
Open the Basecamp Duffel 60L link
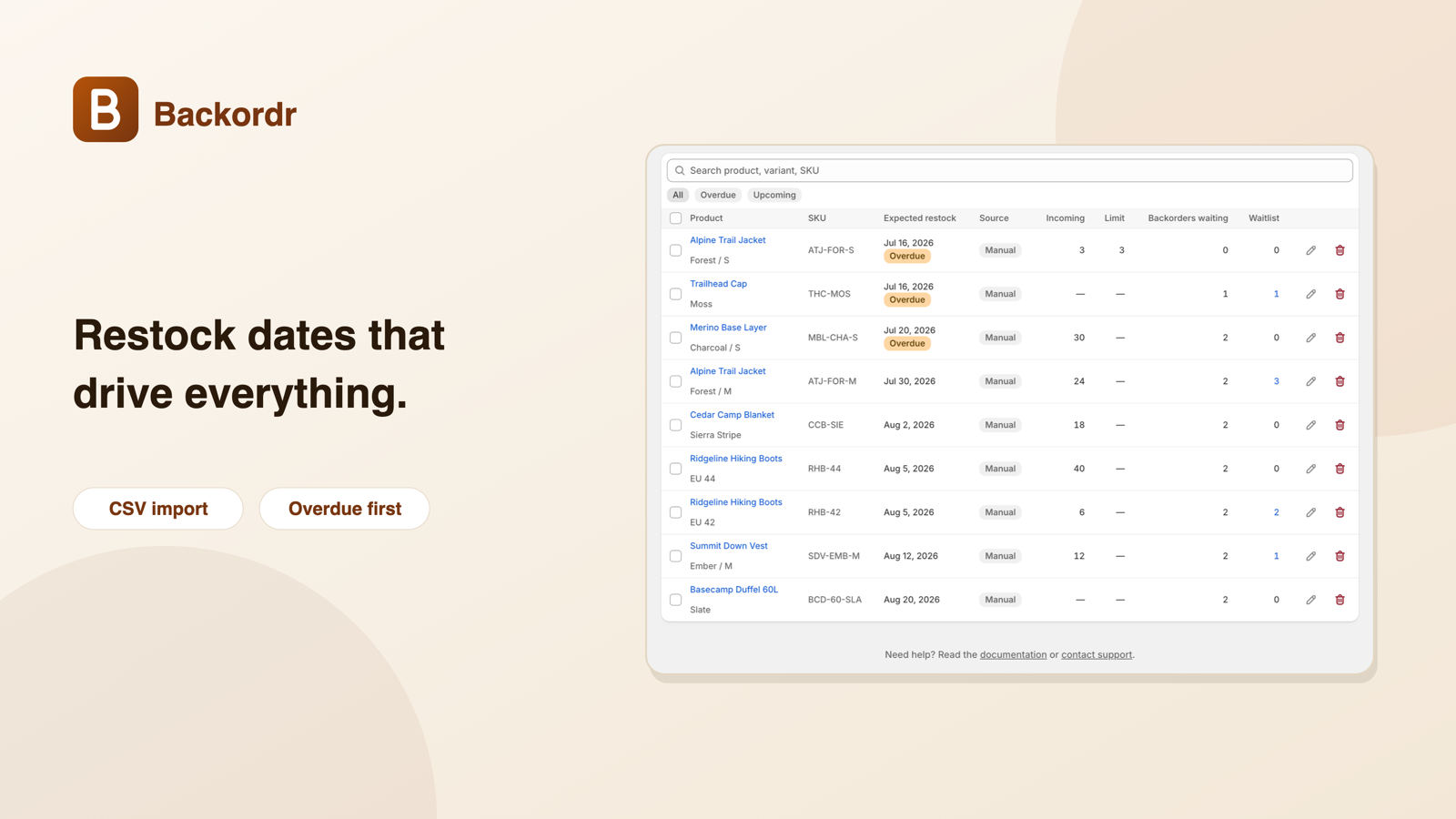tap(733, 590)
